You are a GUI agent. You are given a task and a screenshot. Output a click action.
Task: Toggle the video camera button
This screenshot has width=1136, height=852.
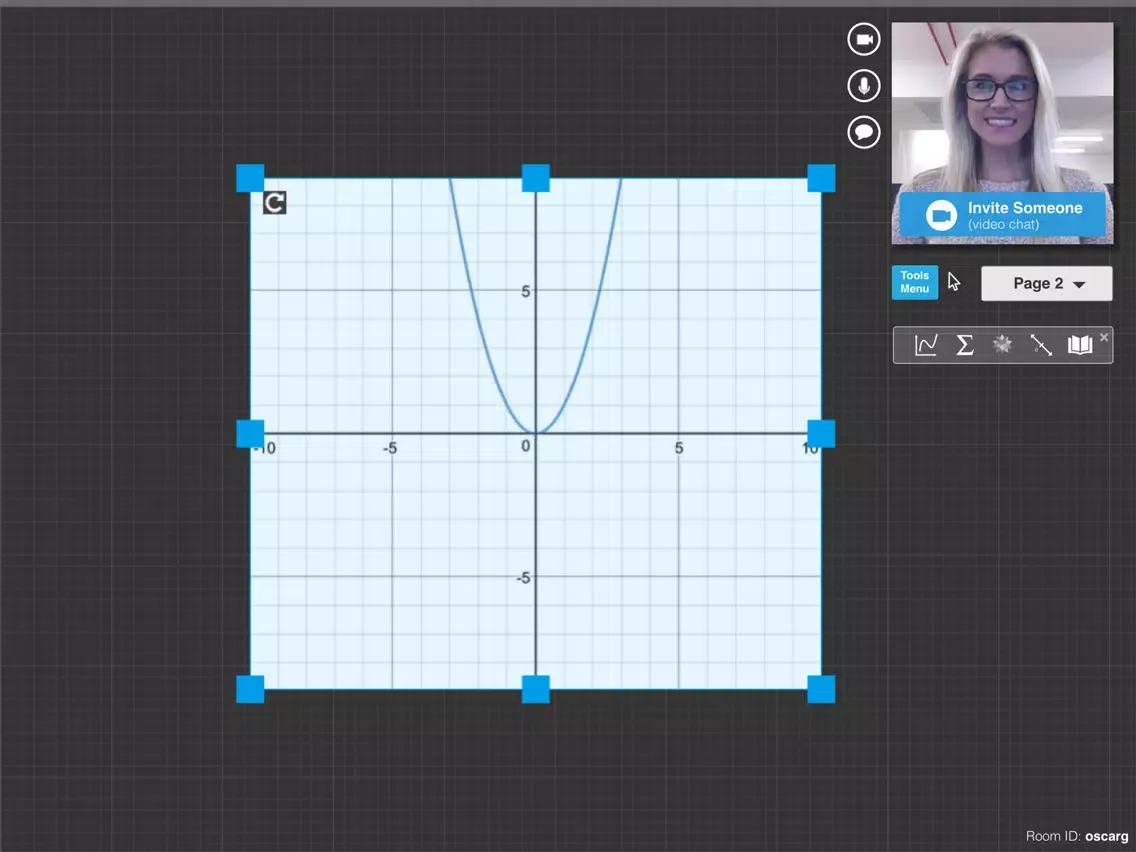click(864, 39)
